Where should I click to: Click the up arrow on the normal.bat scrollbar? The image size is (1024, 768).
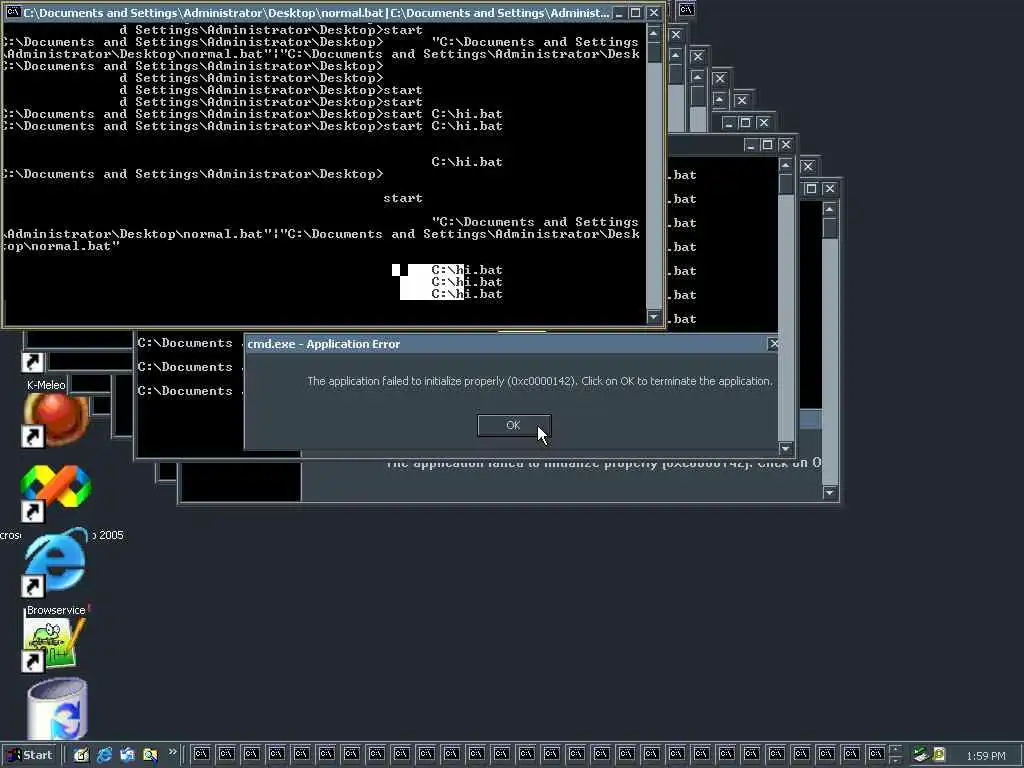coord(654,33)
